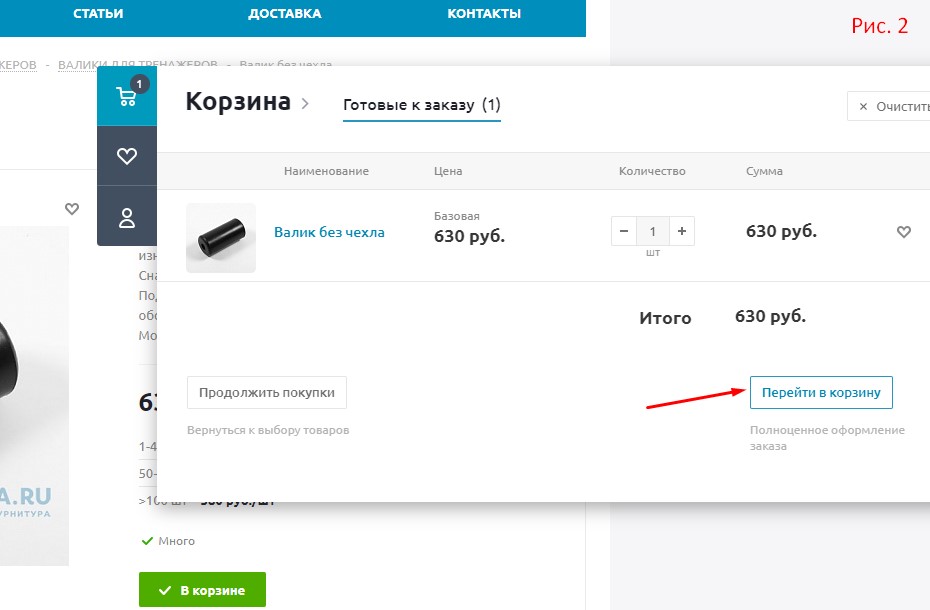Select the Готовые к заказу tab
This screenshot has height=610, width=930.
pos(421,105)
